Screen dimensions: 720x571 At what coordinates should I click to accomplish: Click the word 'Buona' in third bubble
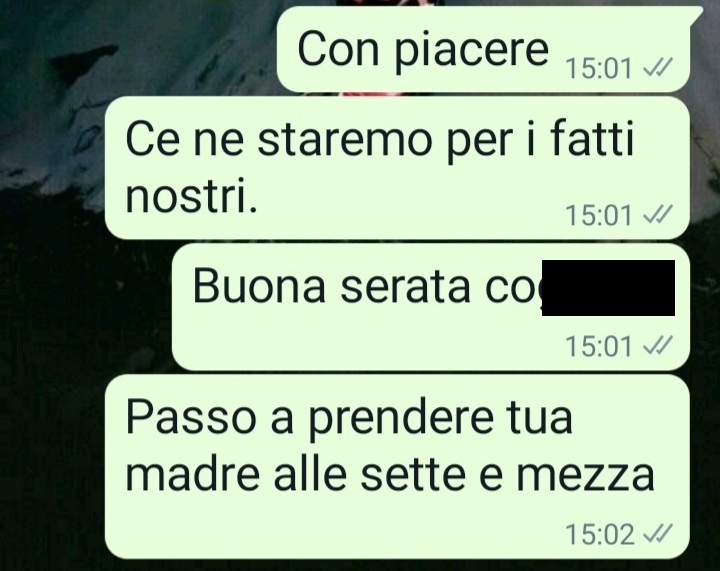[x=259, y=285]
